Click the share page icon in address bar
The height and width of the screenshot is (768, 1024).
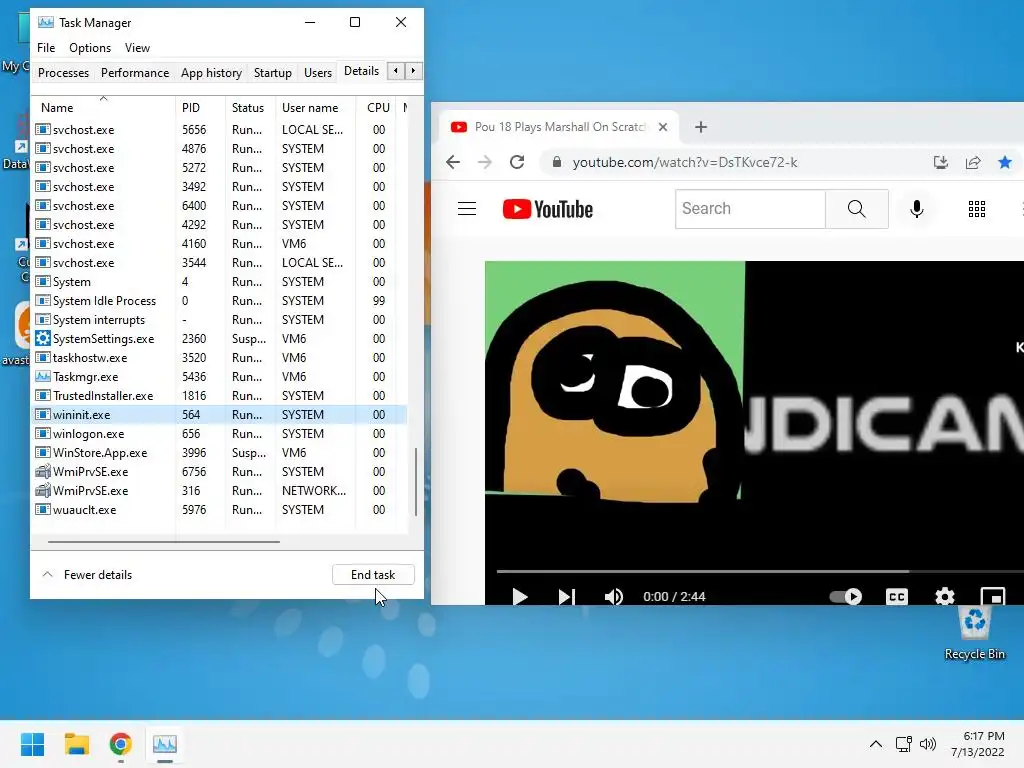[973, 162]
